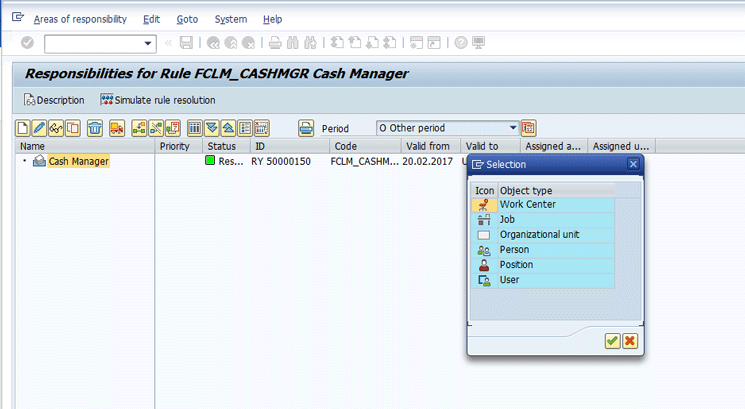
Task: Click the Collapse all subnodes icon
Action: [x=228, y=128]
